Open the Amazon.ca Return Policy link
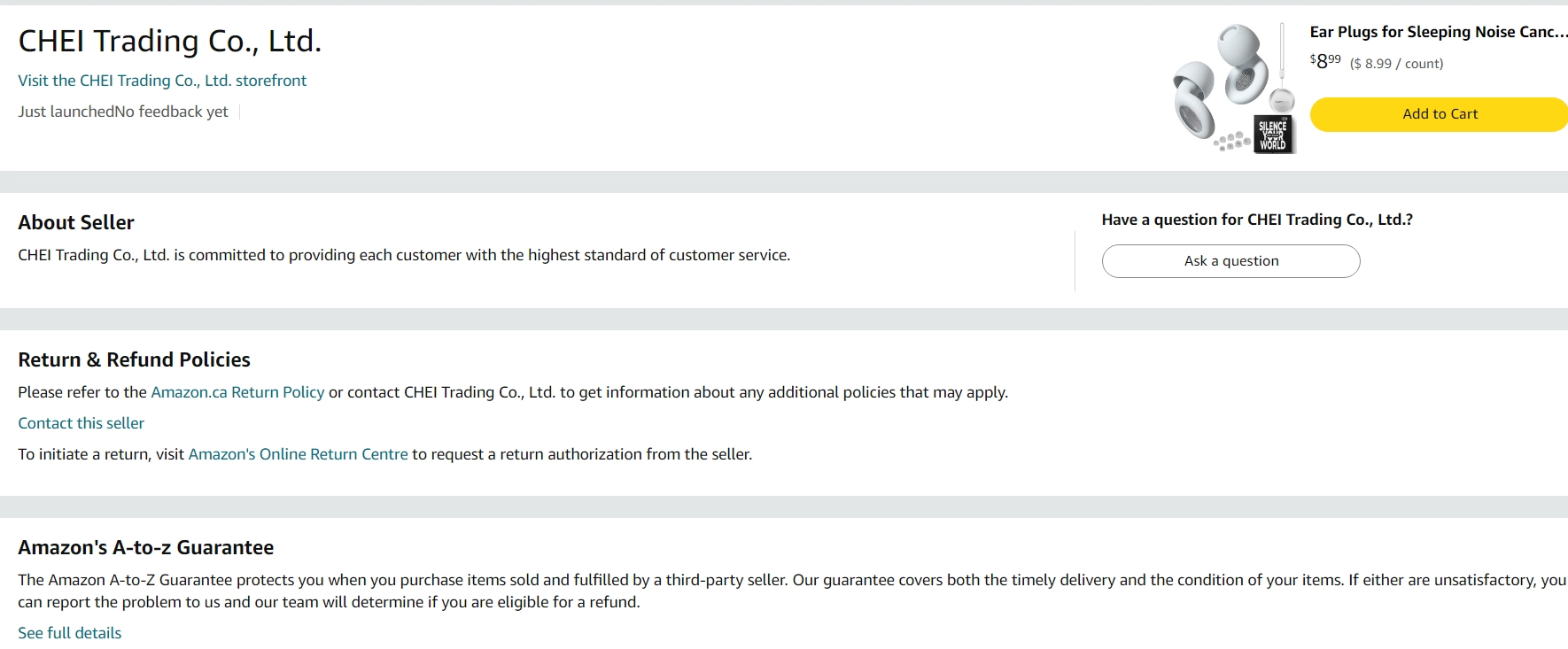This screenshot has width=1568, height=649. (x=237, y=392)
